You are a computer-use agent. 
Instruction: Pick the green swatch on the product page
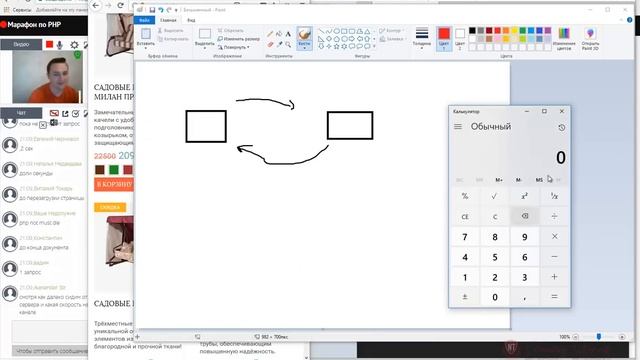114,169
